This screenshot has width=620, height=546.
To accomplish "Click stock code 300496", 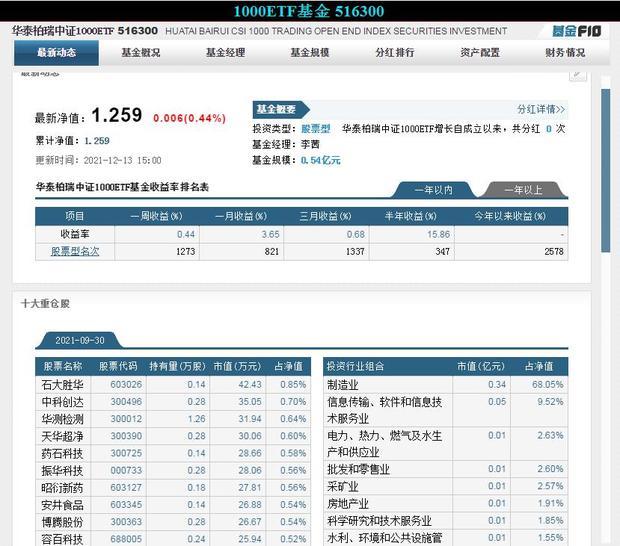I will tap(126, 402).
